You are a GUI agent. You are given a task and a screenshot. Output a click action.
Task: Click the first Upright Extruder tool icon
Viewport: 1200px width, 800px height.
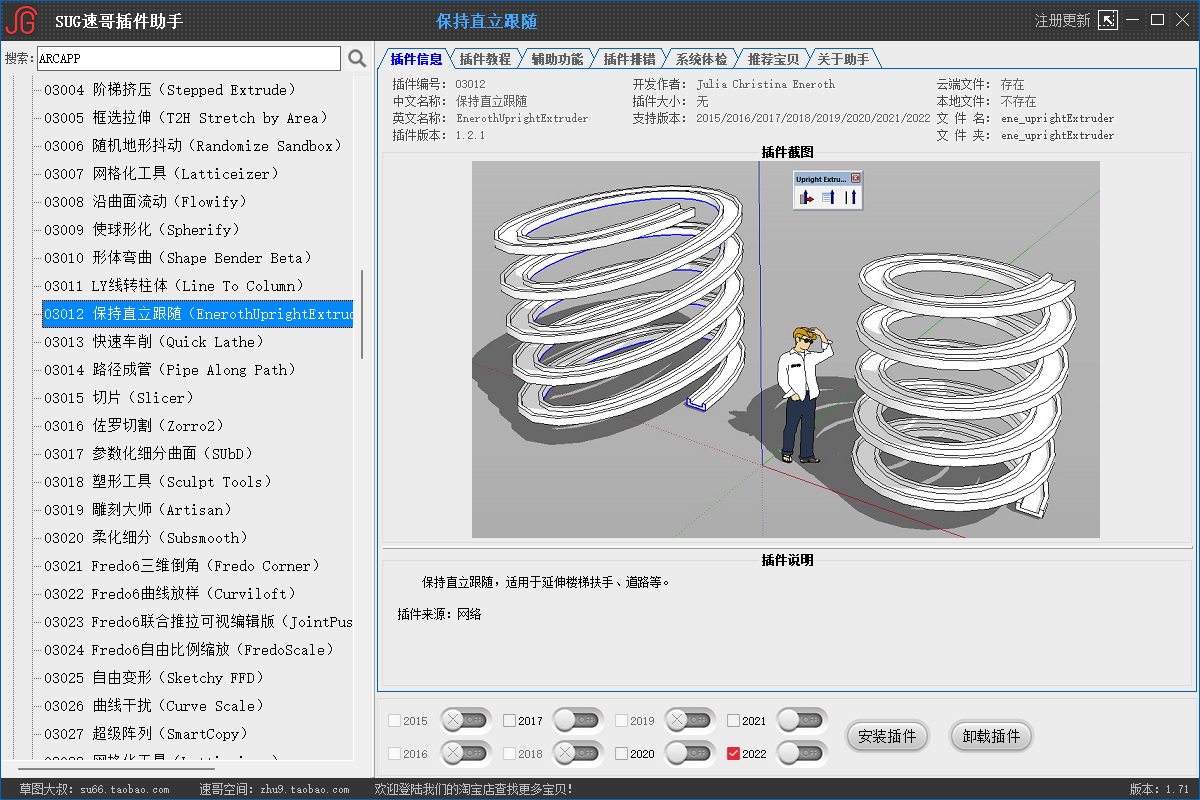point(806,197)
